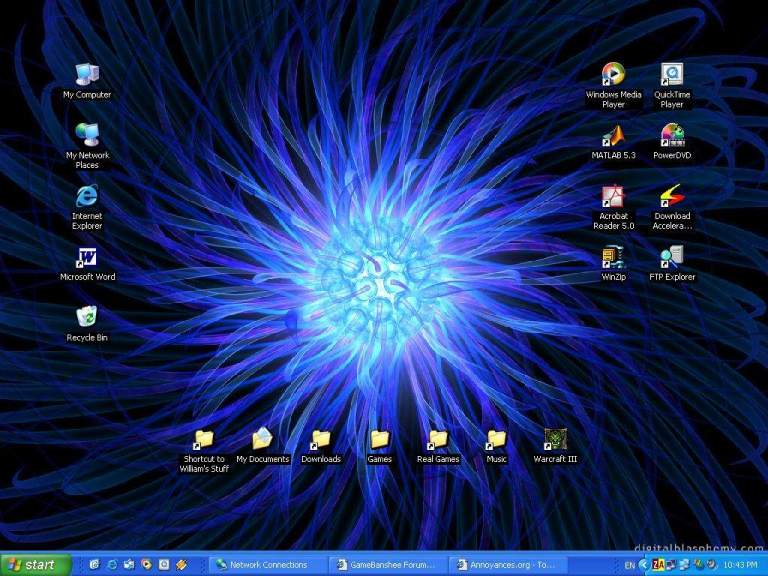Switch to GameBanshee Forum taskbar window
Viewport: 768px width, 576px height.
[x=388, y=565]
